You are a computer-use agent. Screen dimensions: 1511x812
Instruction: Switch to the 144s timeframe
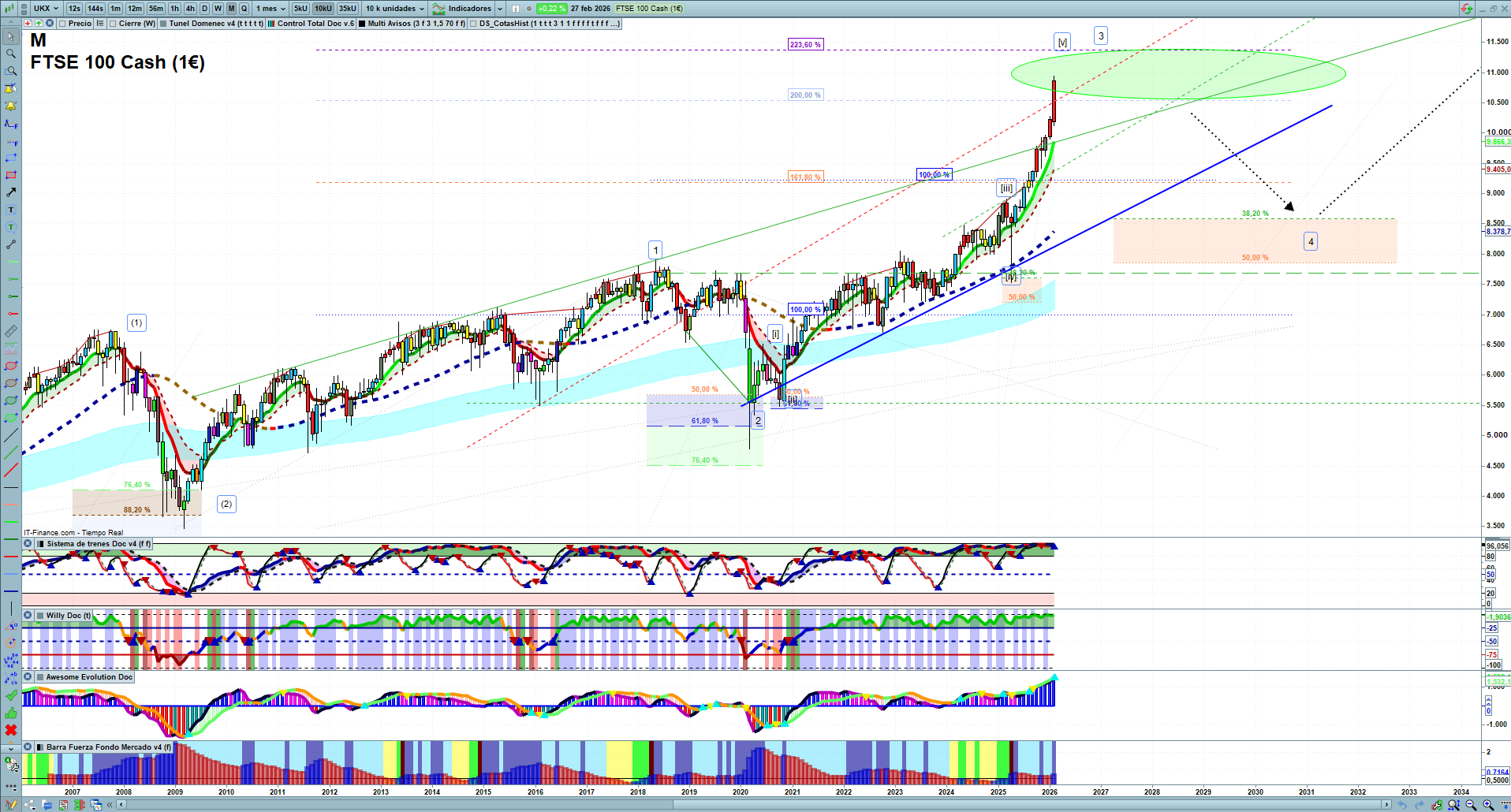(95, 9)
